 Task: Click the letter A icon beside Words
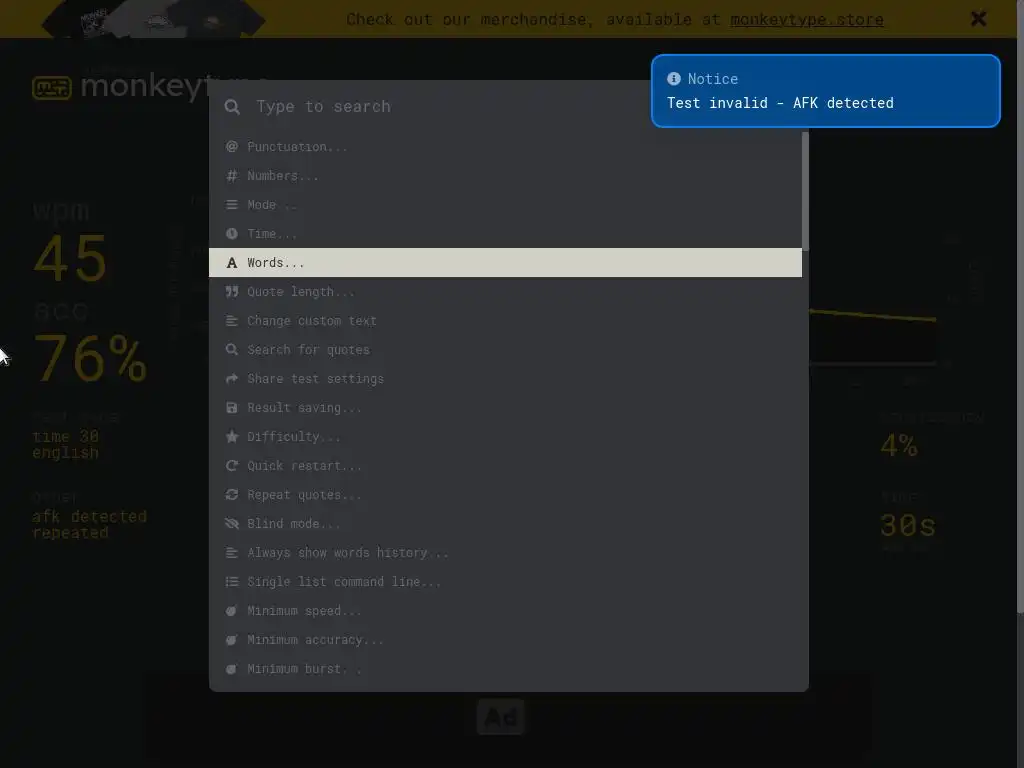click(x=232, y=263)
